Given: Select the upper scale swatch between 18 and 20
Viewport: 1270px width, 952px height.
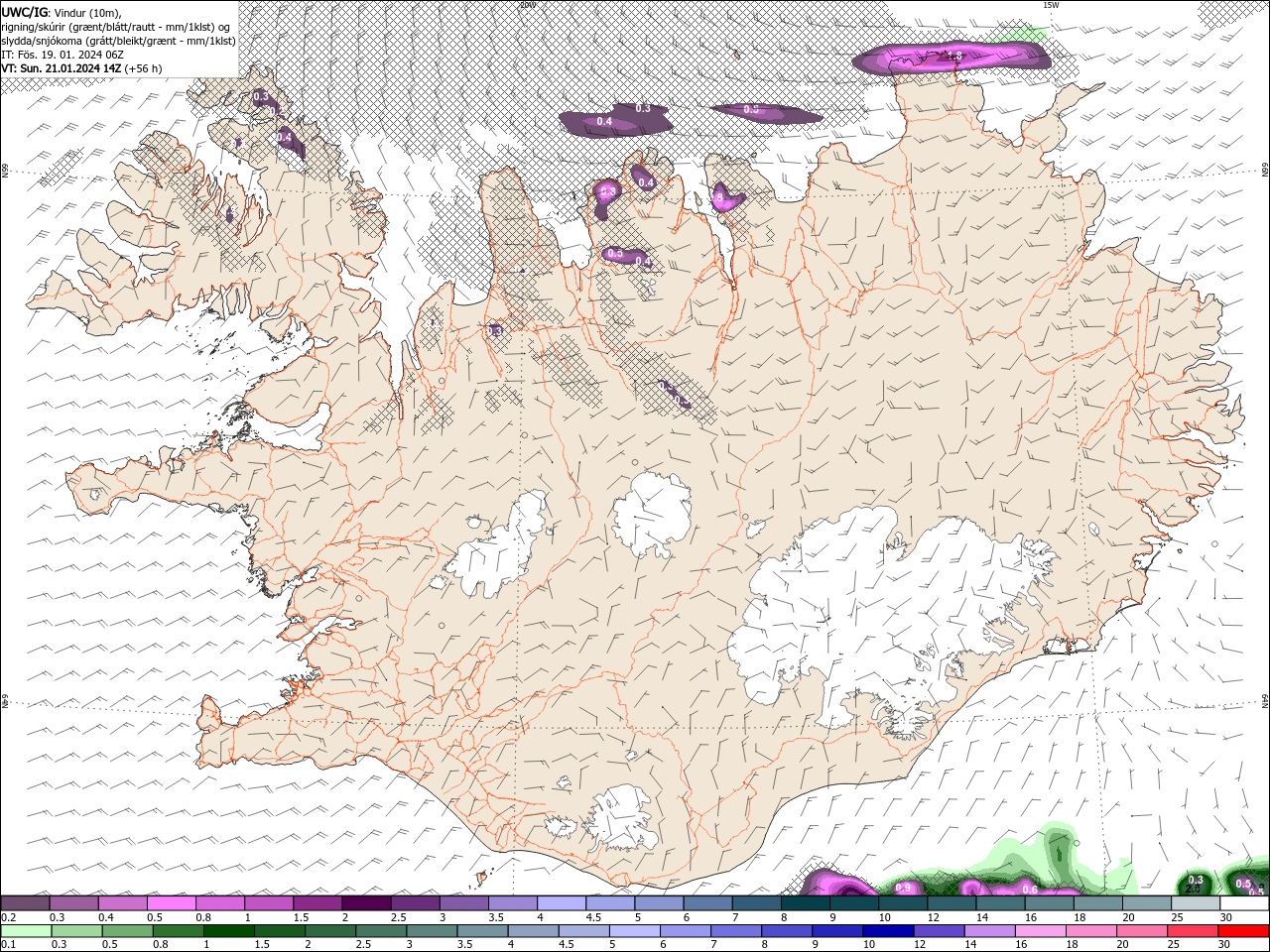Looking at the screenshot, I should (1097, 903).
